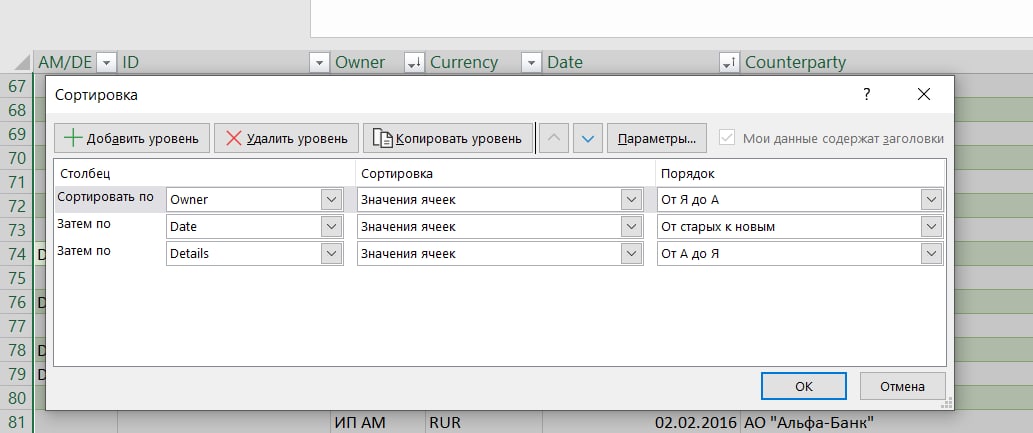
Task: Open the ID column filter arrow
Action: [x=319, y=63]
